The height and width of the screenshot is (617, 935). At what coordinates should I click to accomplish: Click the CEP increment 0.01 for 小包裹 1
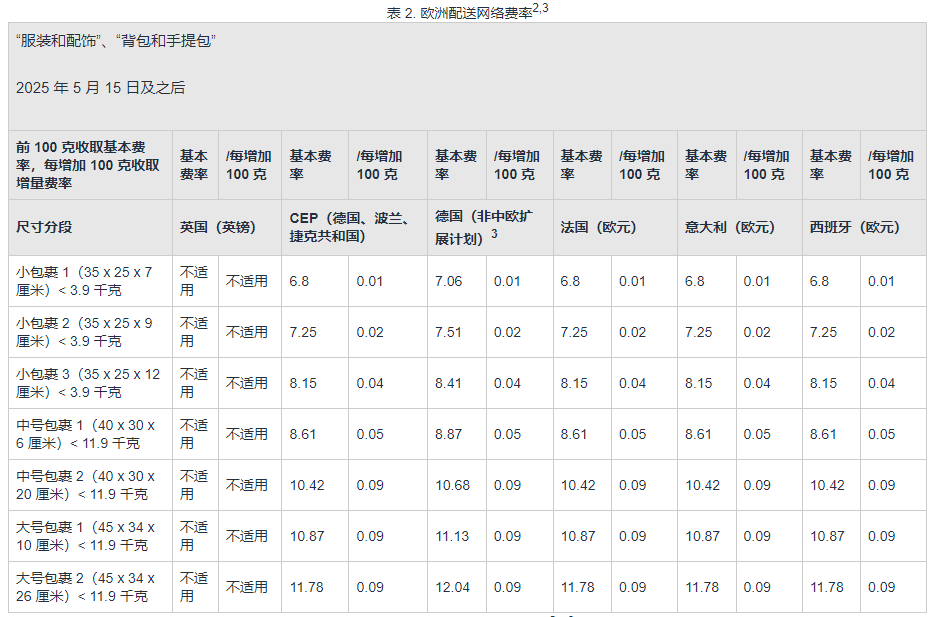370,281
